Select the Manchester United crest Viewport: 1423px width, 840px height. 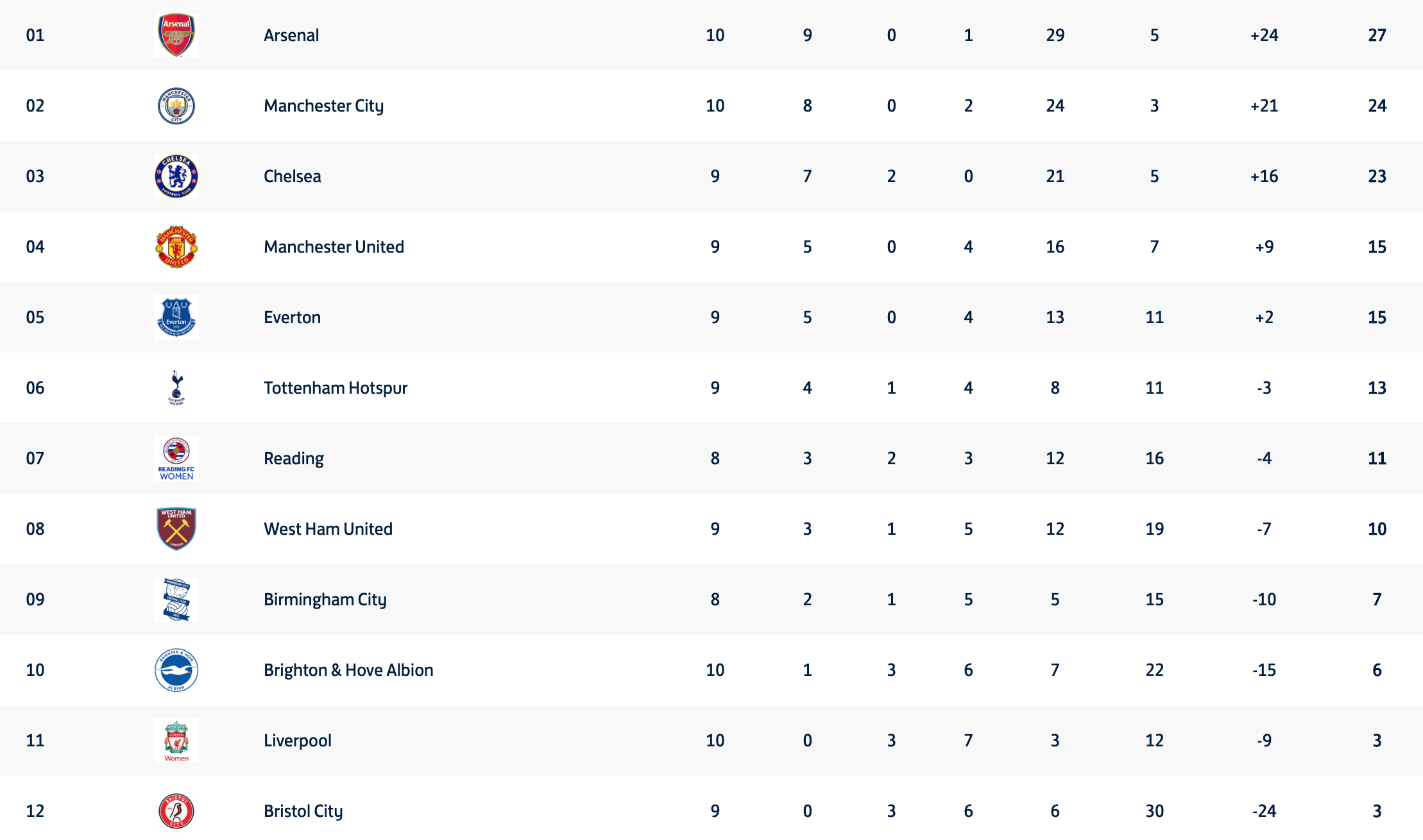pyautogui.click(x=176, y=247)
